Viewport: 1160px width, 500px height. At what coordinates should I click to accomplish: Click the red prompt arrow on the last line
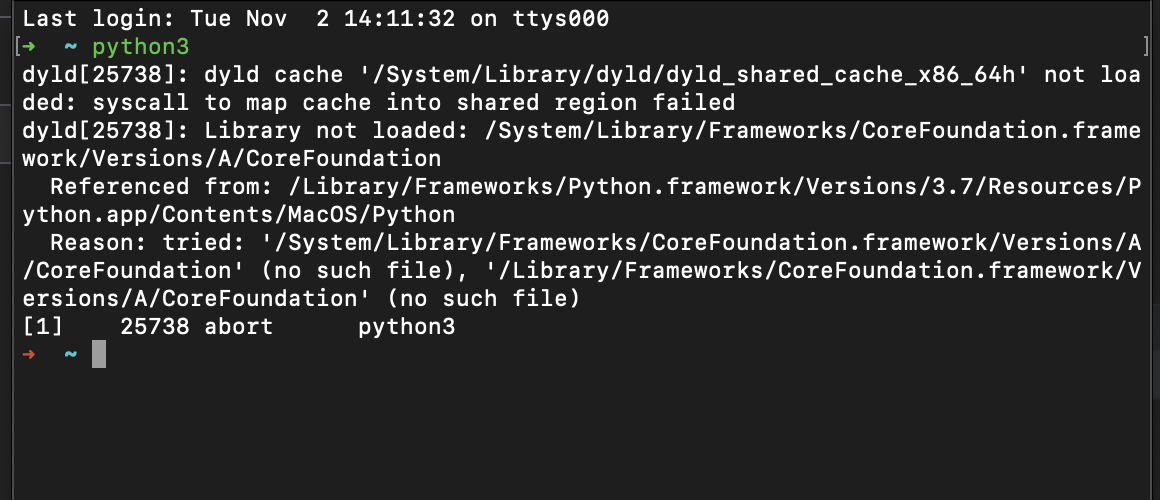tap(28, 354)
